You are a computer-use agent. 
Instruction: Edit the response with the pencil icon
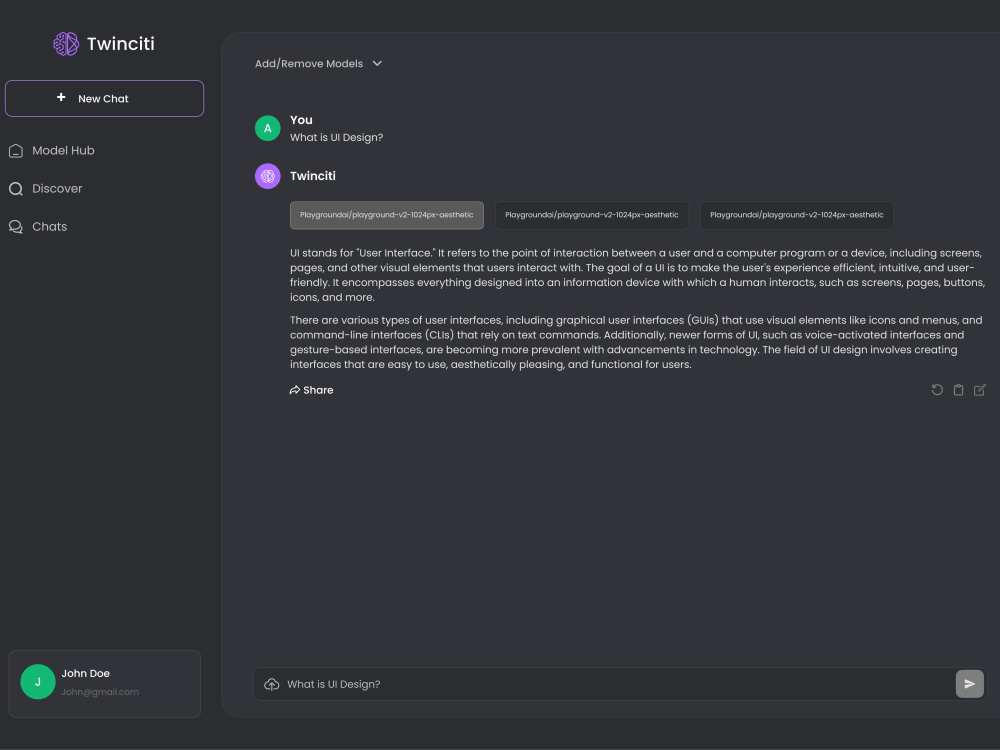pyautogui.click(x=980, y=390)
